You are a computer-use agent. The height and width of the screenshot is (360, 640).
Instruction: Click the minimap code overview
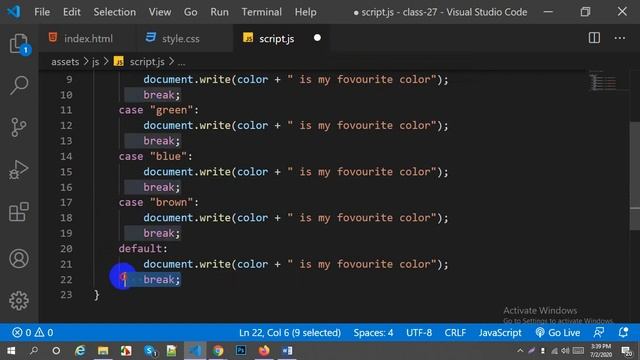tap(602, 81)
